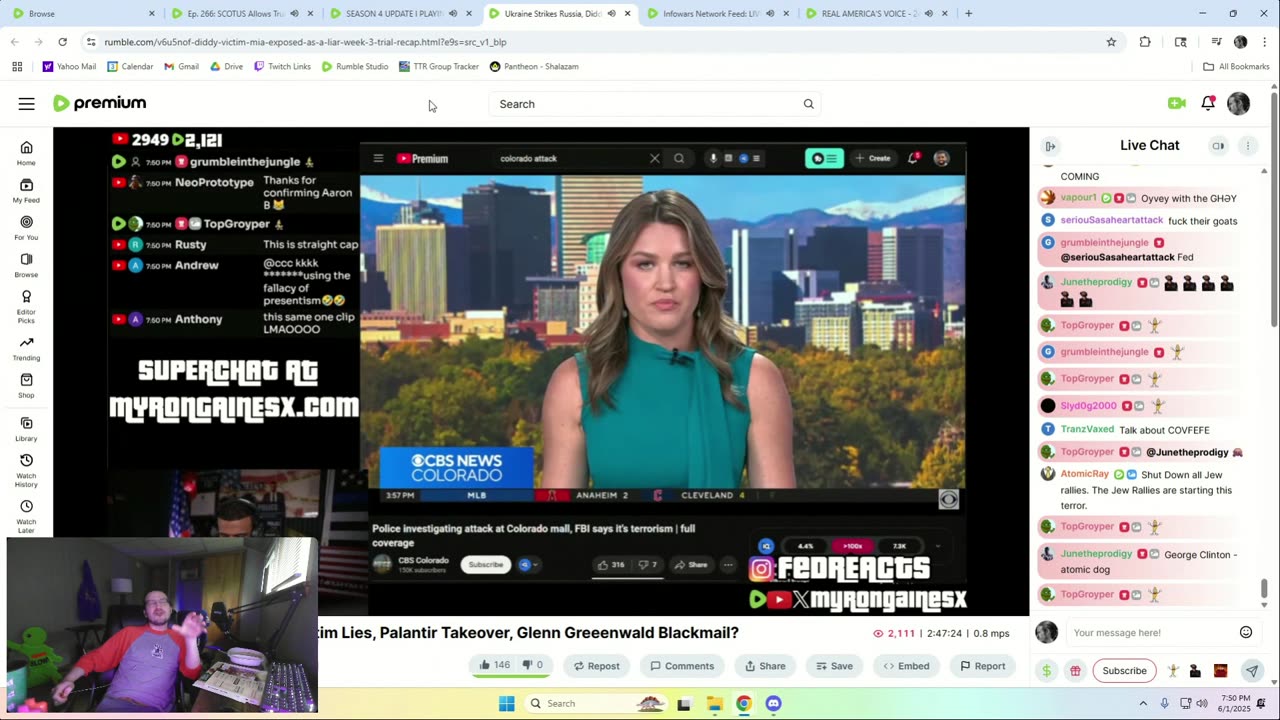The width and height of the screenshot is (1280, 720).
Task: Open Watch History in sidebar
Action: click(x=26, y=470)
